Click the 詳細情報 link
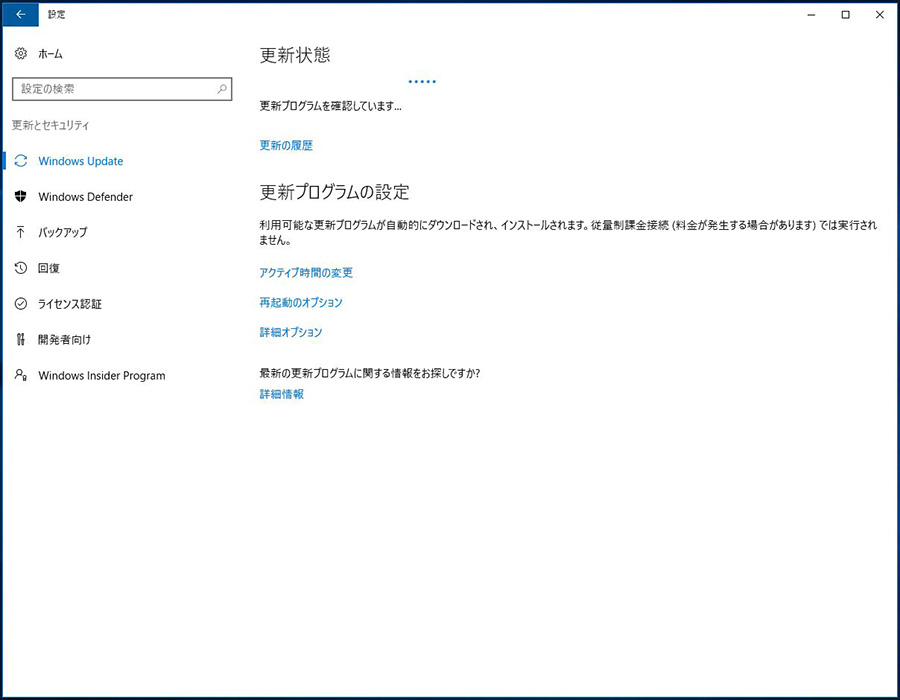The height and width of the screenshot is (700, 900). tap(282, 394)
